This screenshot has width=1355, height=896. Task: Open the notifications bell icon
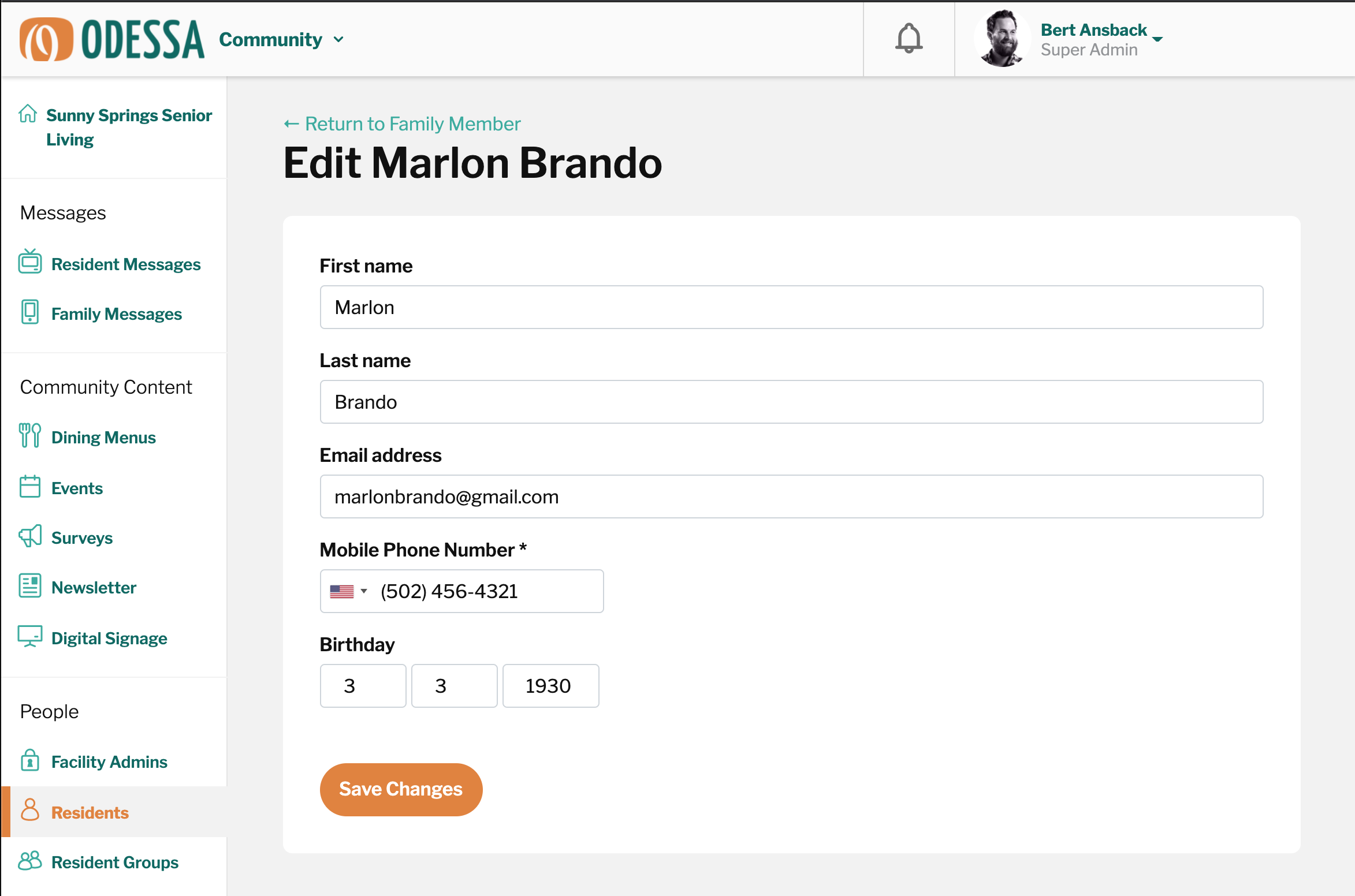point(909,39)
